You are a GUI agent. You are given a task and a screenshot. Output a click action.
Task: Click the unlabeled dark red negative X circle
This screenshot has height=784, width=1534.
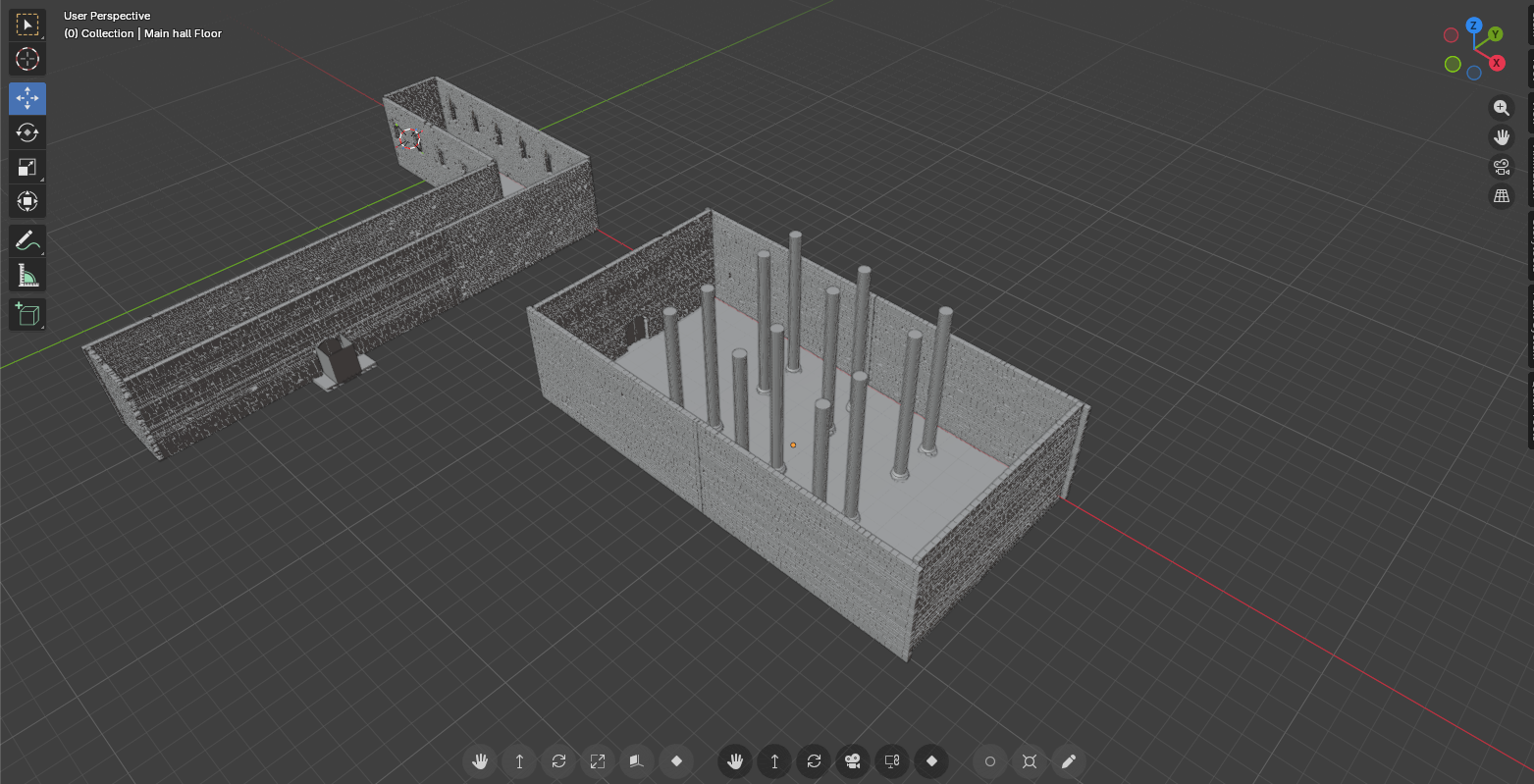pyautogui.click(x=1451, y=35)
